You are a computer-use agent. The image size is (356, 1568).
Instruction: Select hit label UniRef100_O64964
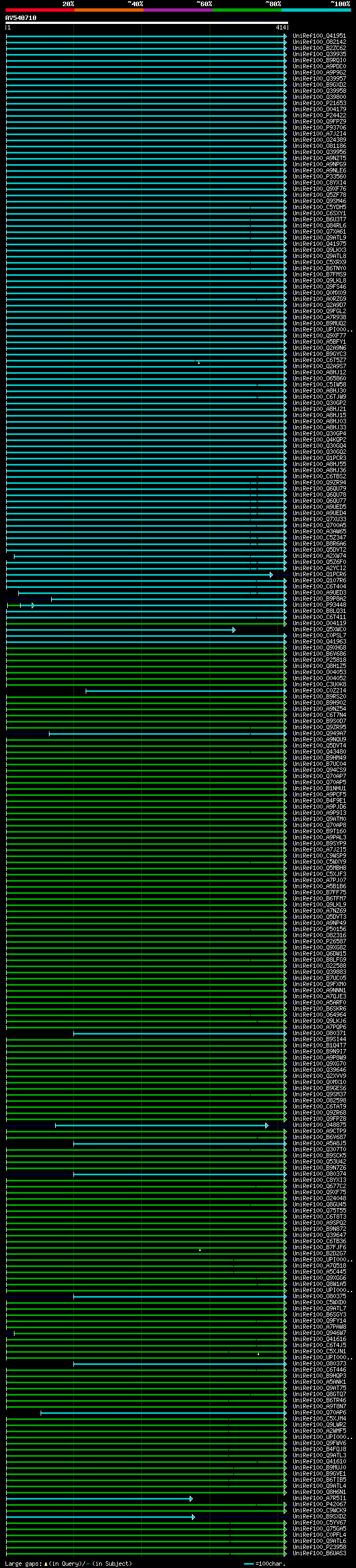319,1015
